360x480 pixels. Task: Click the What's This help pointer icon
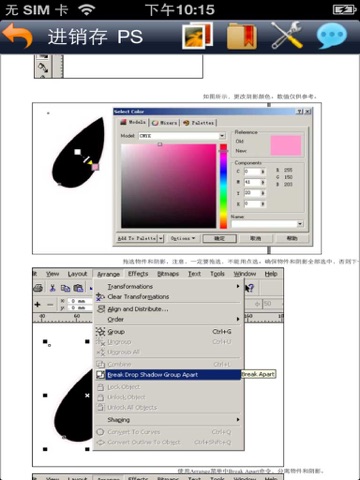[x=249, y=288]
